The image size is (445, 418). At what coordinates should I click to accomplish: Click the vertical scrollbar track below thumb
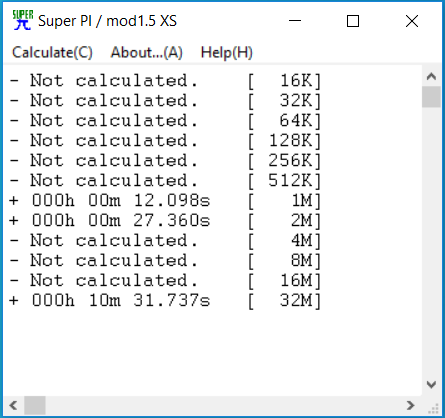coord(431,241)
